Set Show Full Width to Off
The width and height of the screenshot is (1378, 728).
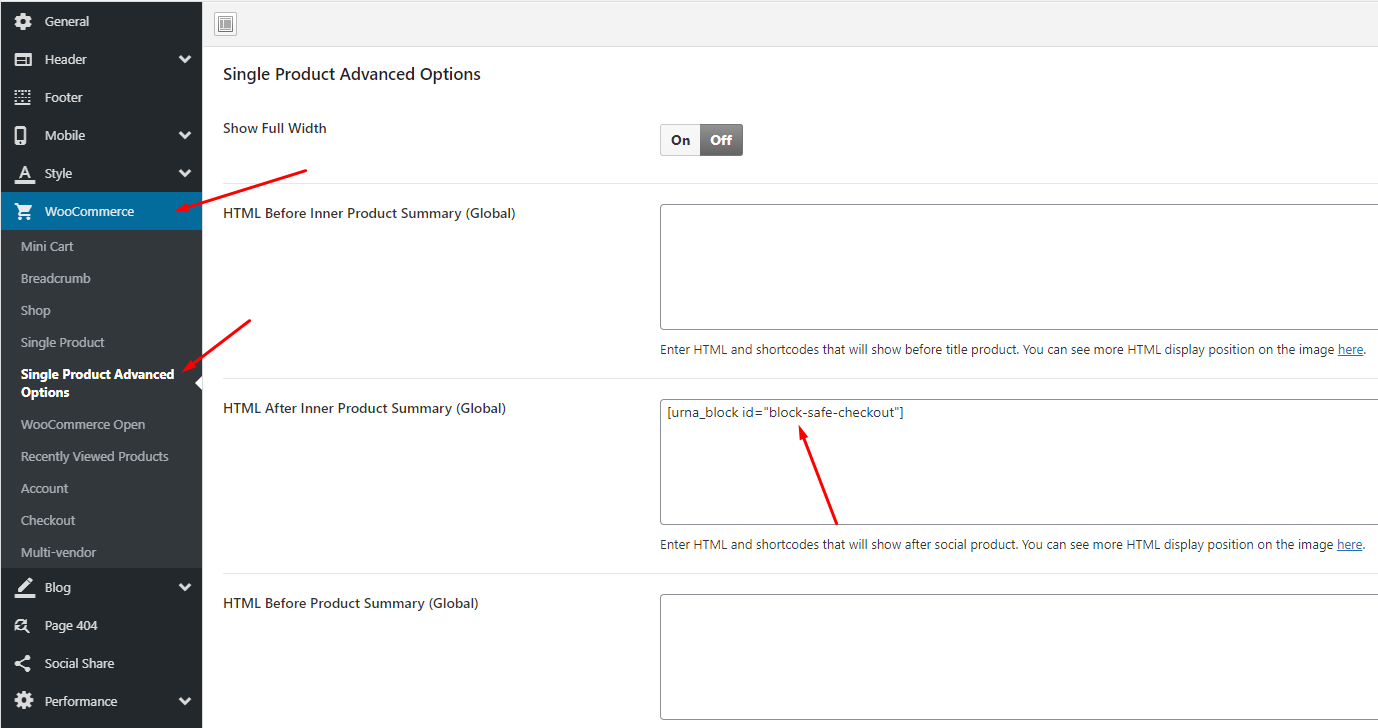pos(721,140)
